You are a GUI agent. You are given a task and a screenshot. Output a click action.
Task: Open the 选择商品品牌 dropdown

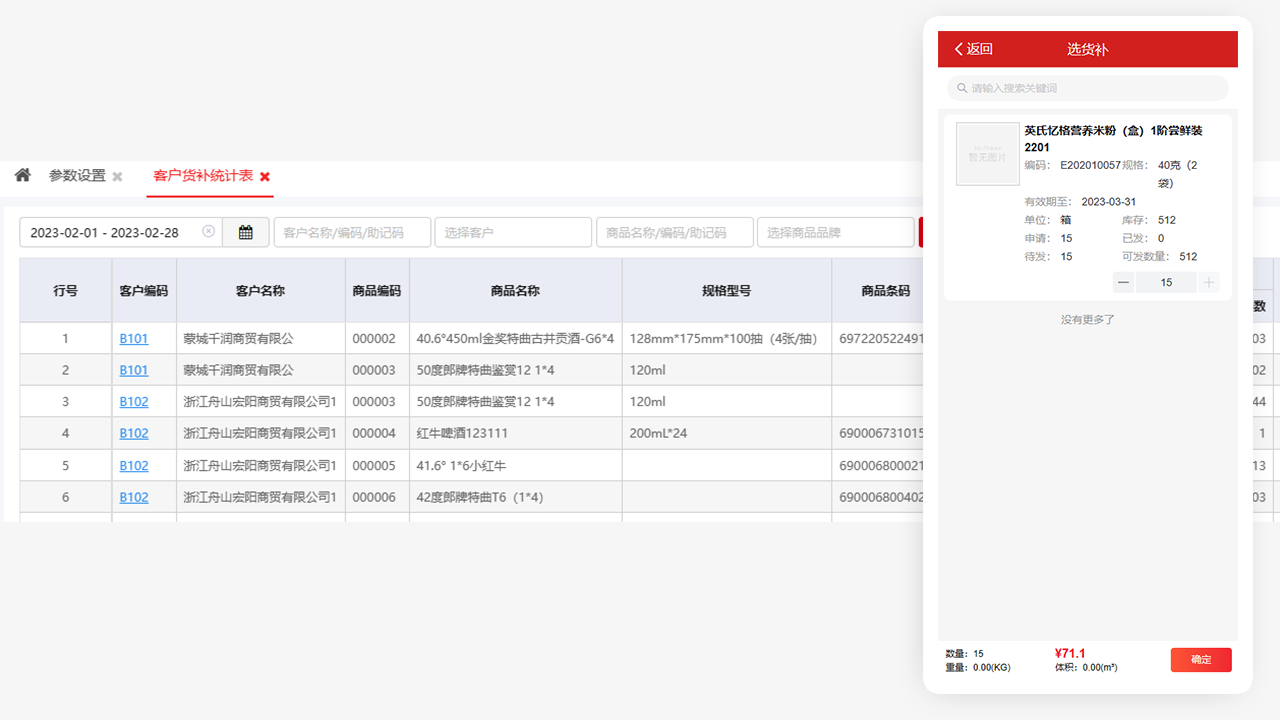[x=835, y=232]
